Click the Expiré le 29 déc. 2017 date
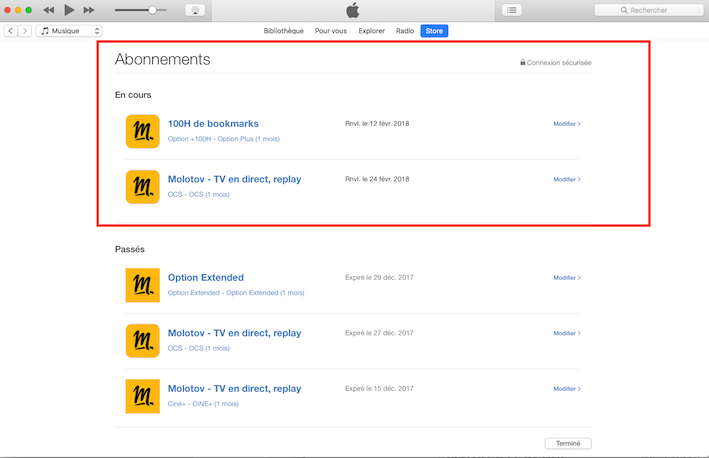This screenshot has width=709, height=458. (x=379, y=278)
